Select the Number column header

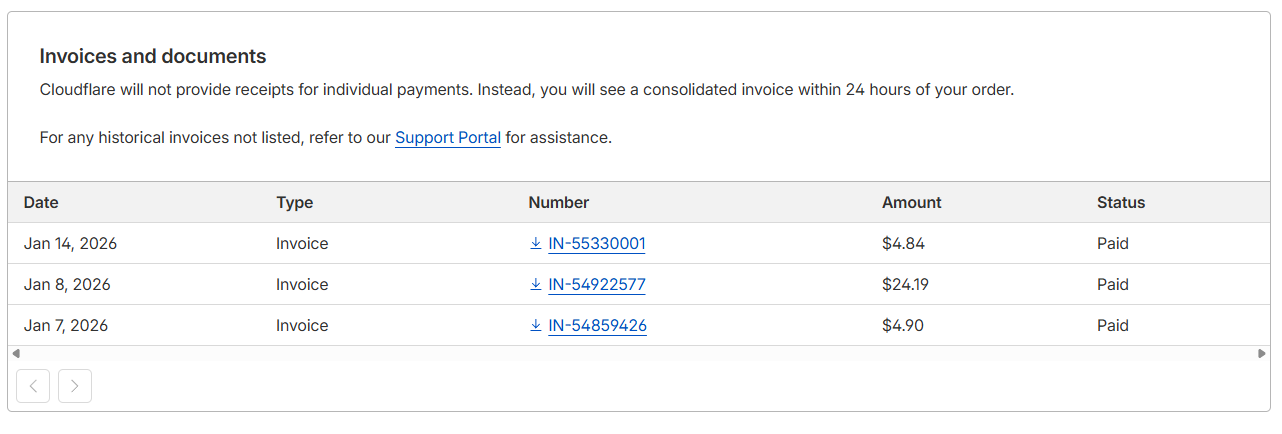coord(558,202)
